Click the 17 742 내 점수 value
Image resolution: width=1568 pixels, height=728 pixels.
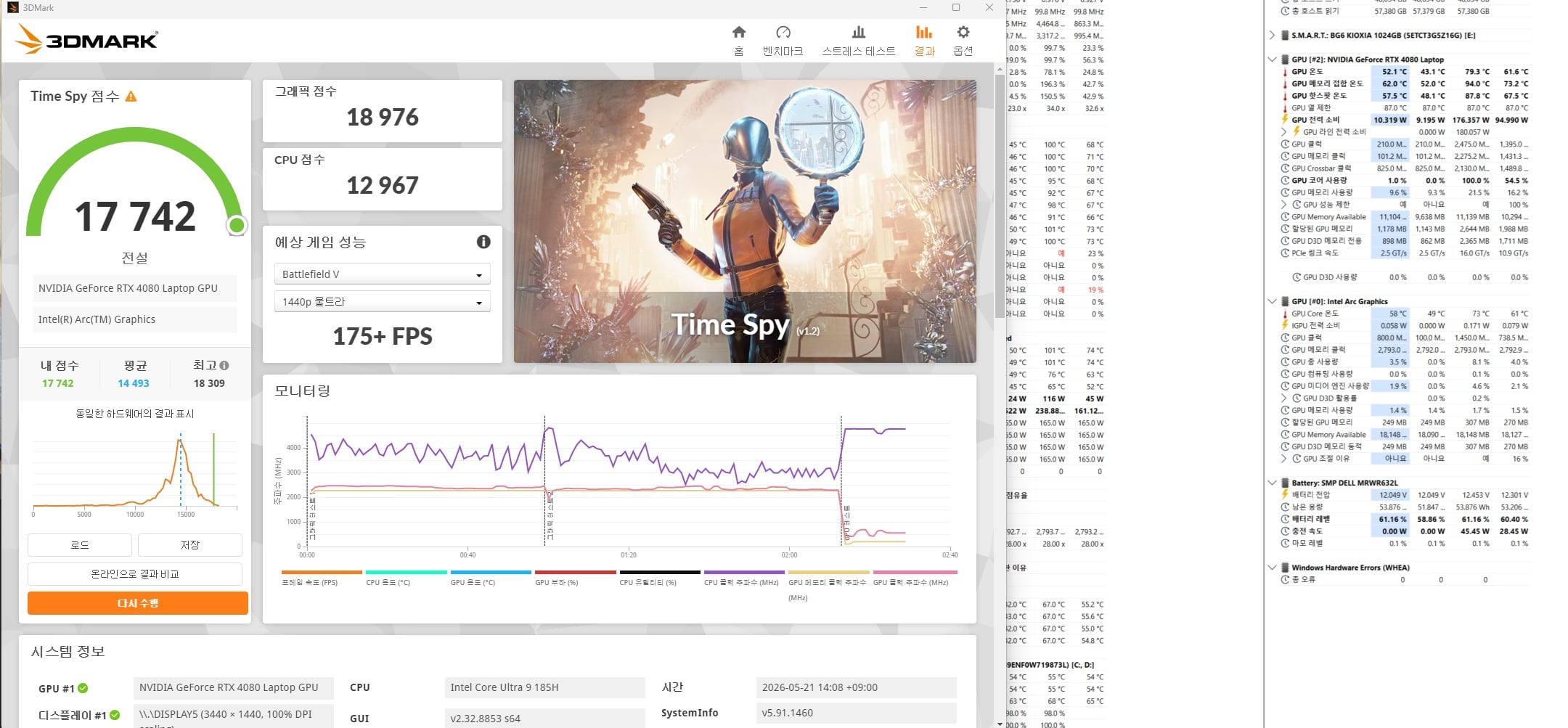click(x=57, y=383)
